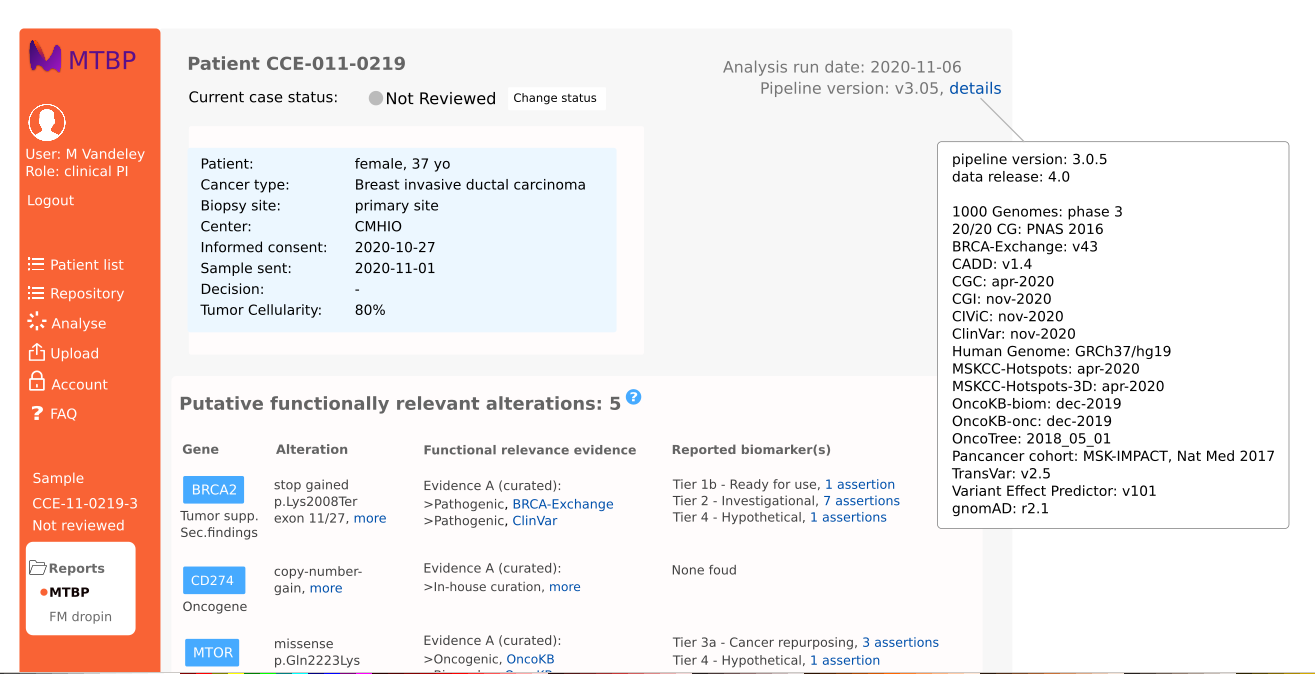Select the FM dropin report
Image resolution: width=1315 pixels, height=674 pixels.
click(x=80, y=617)
